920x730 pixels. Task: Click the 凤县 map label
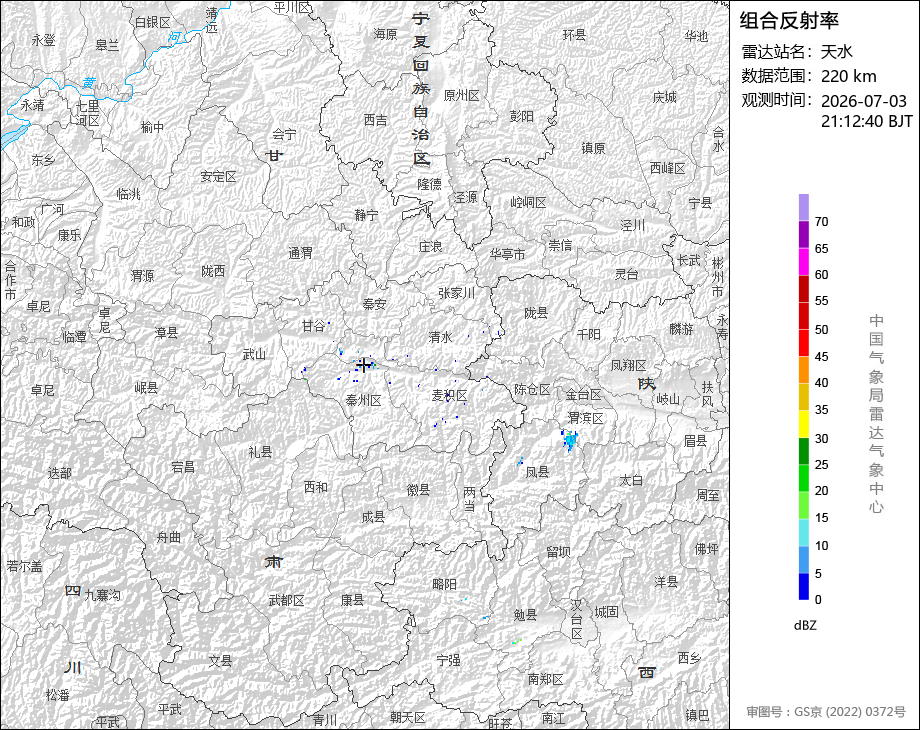pos(537,472)
